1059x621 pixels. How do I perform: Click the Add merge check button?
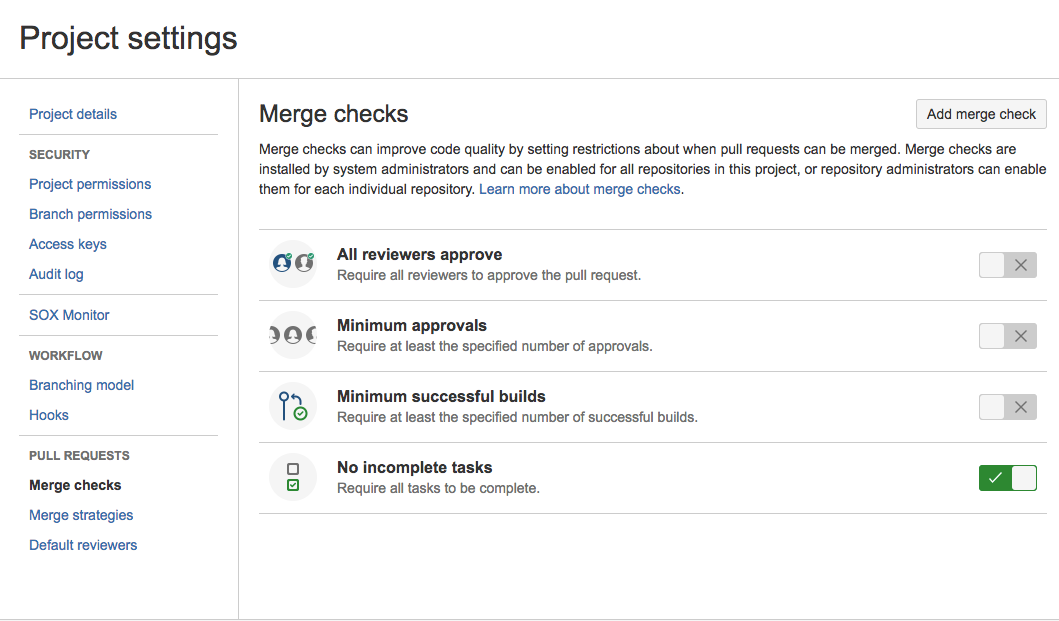click(x=981, y=114)
